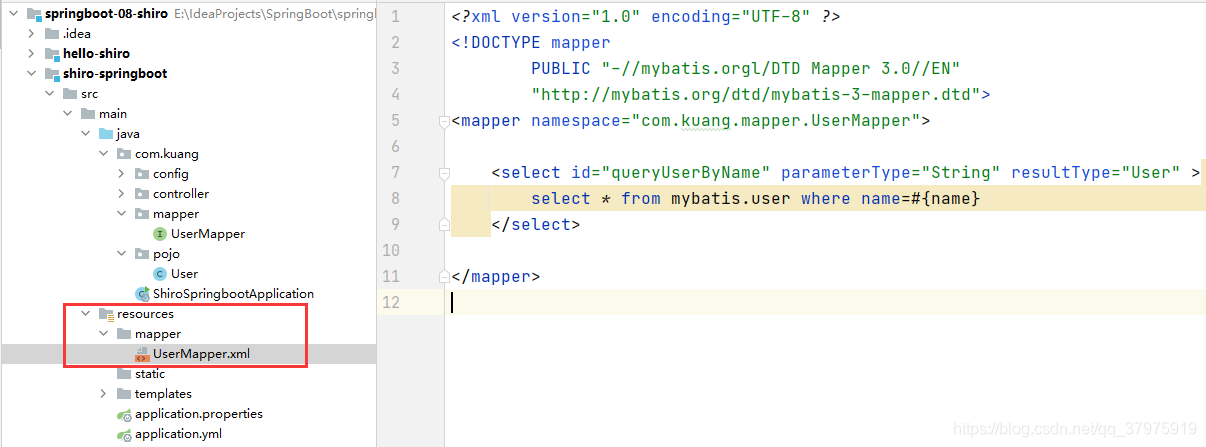Collapse the src folder arrow

click(48, 94)
